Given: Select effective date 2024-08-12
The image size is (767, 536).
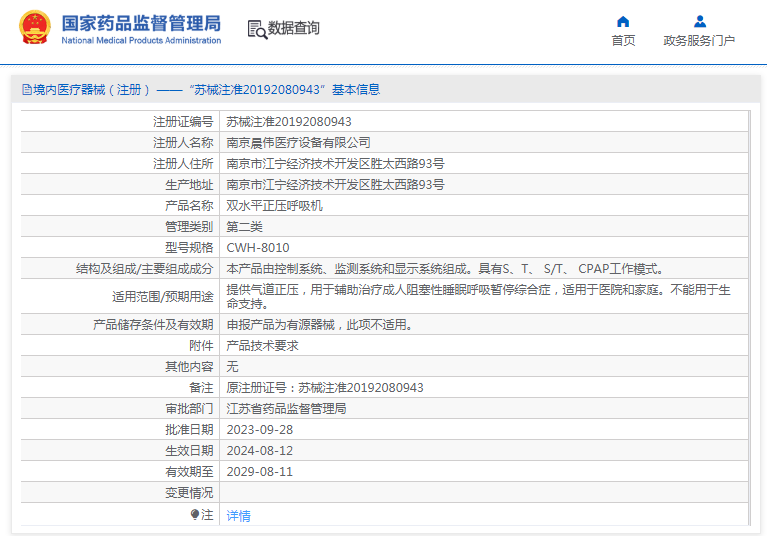Looking at the screenshot, I should tap(260, 451).
